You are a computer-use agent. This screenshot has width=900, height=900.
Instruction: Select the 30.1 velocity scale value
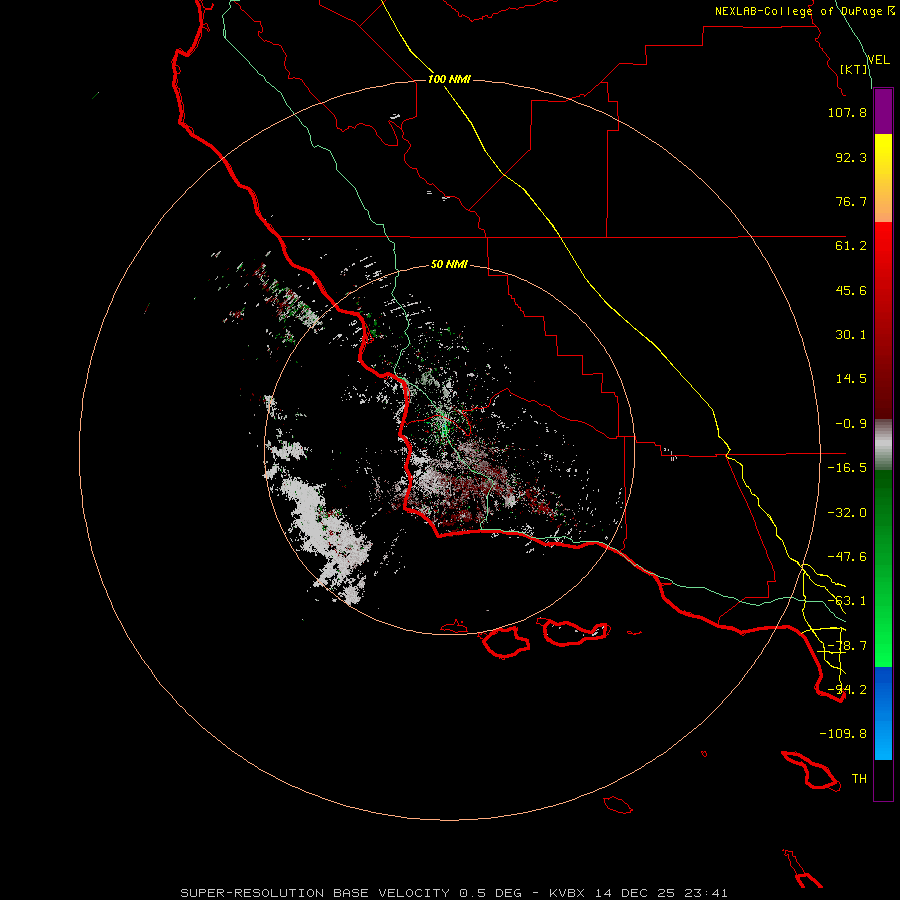tap(851, 335)
